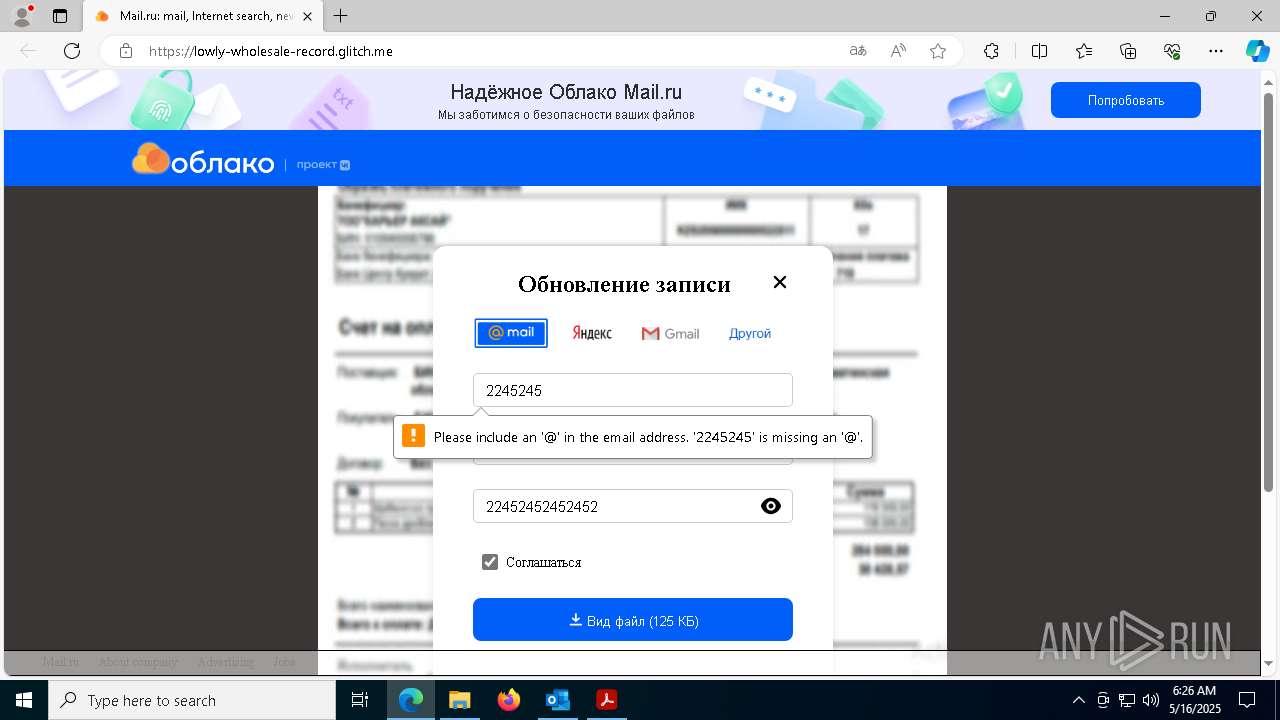Viewport: 1280px width, 720px height.
Task: Click the Вид файл (125 КБ) button
Action: pos(633,620)
